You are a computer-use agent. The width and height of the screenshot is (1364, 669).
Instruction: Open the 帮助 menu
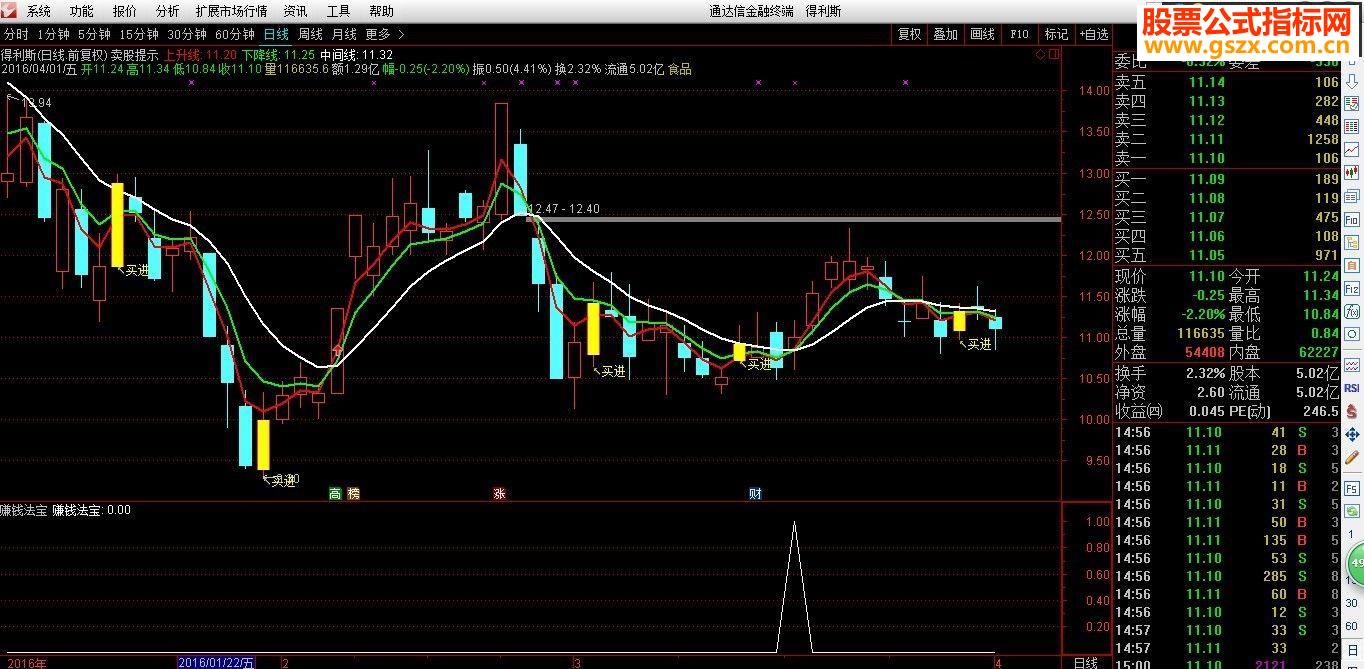click(381, 11)
